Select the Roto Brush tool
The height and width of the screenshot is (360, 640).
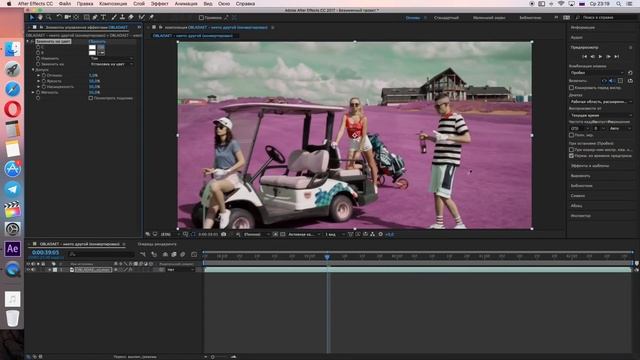(141, 17)
